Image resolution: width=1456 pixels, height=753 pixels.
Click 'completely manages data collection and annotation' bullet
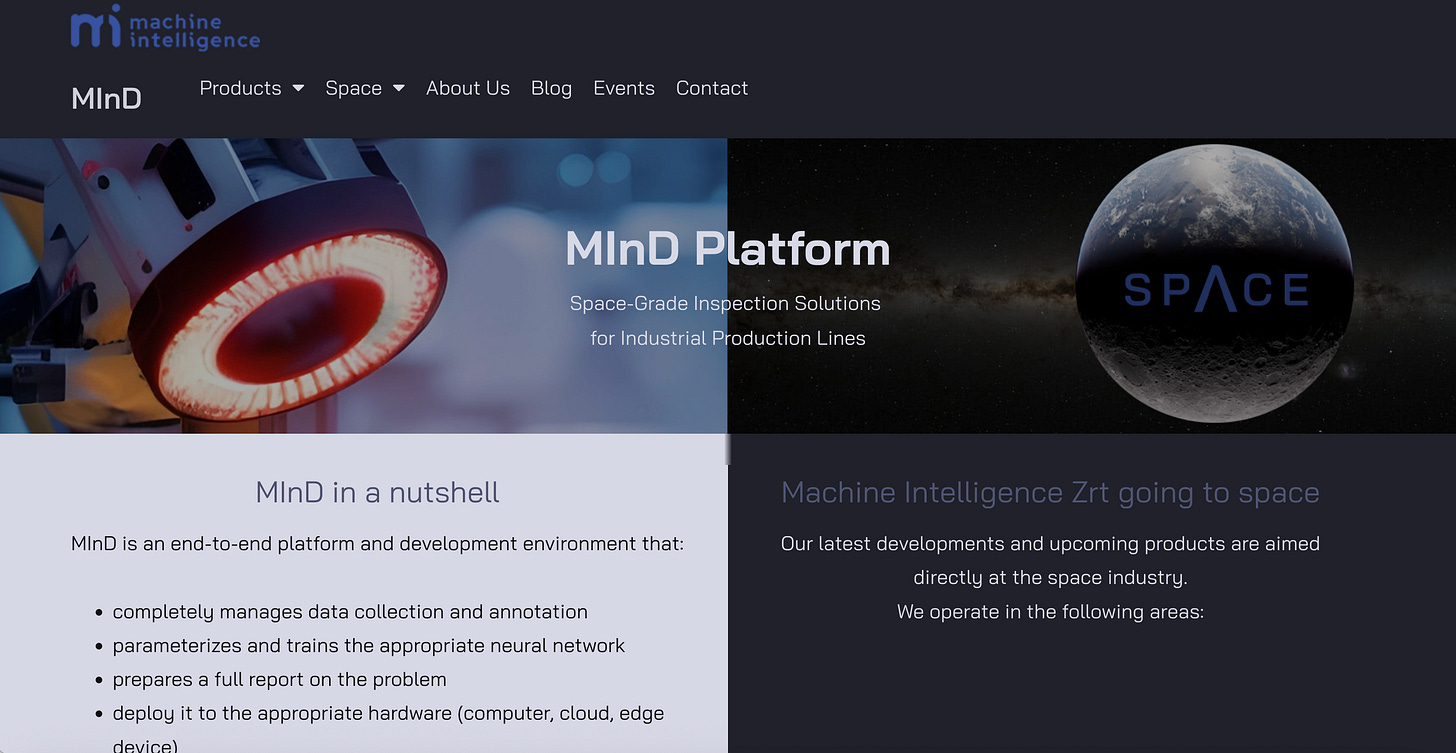coord(350,612)
